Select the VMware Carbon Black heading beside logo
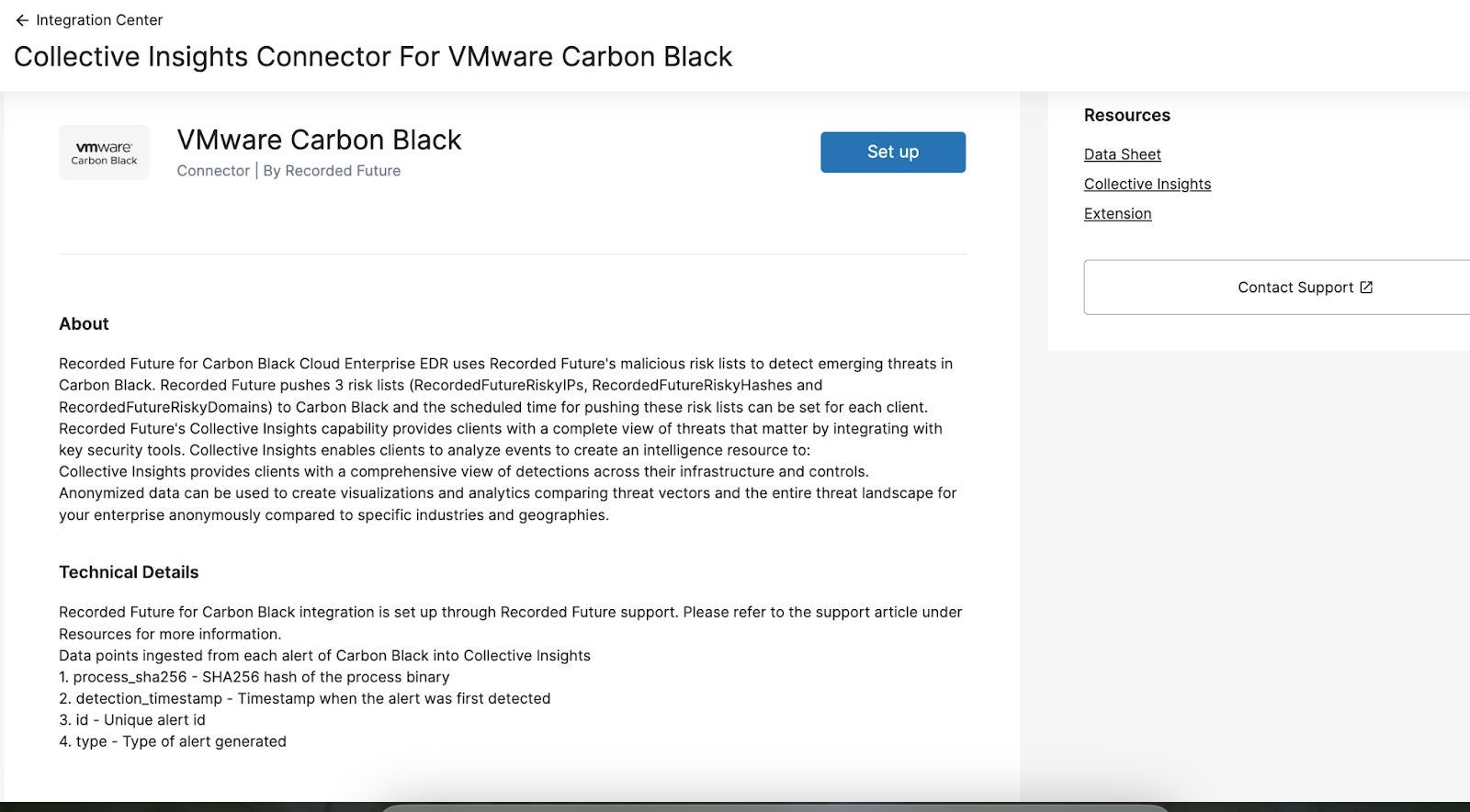The image size is (1470, 812). pos(319,140)
